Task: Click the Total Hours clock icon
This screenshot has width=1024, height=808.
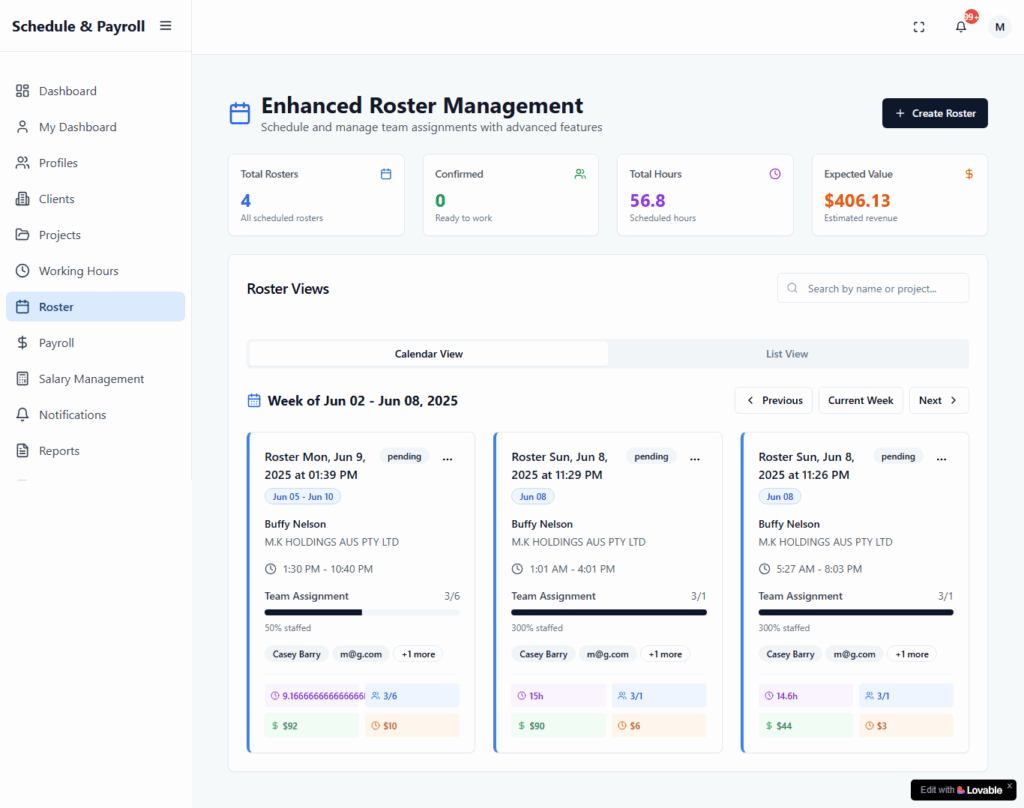Action: tap(775, 174)
